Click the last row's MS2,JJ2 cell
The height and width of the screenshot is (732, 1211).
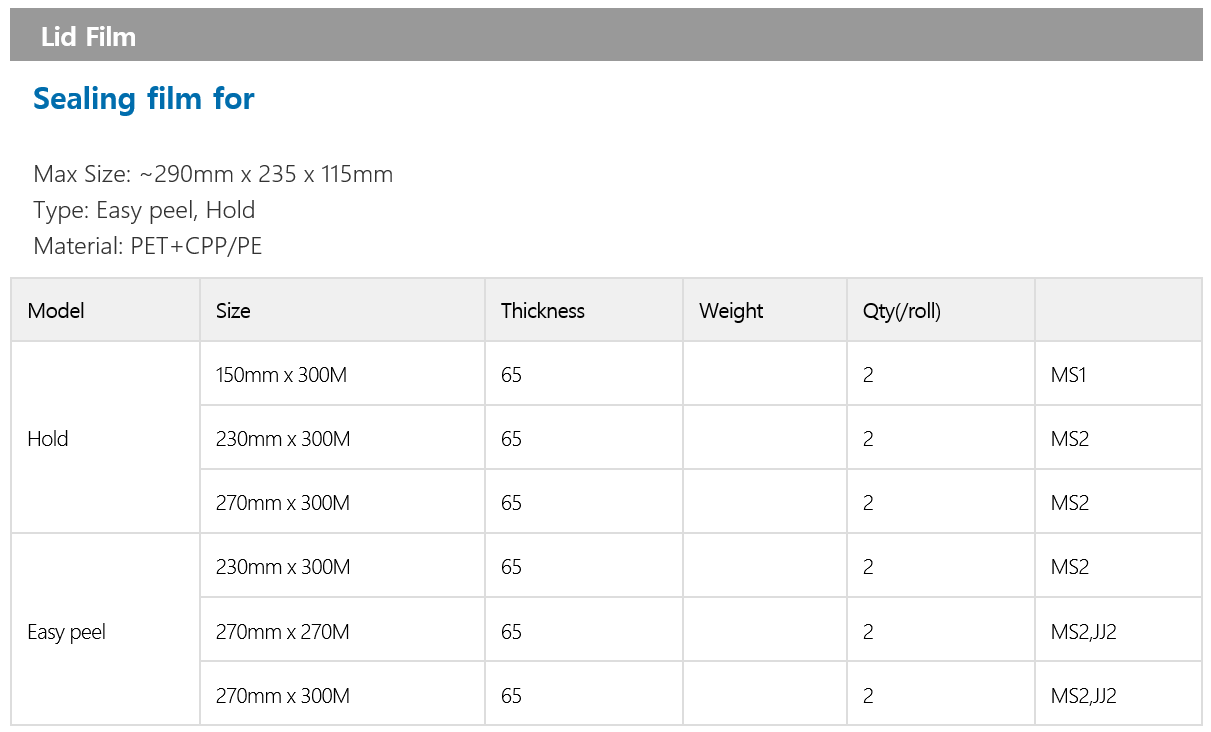(x=1118, y=695)
